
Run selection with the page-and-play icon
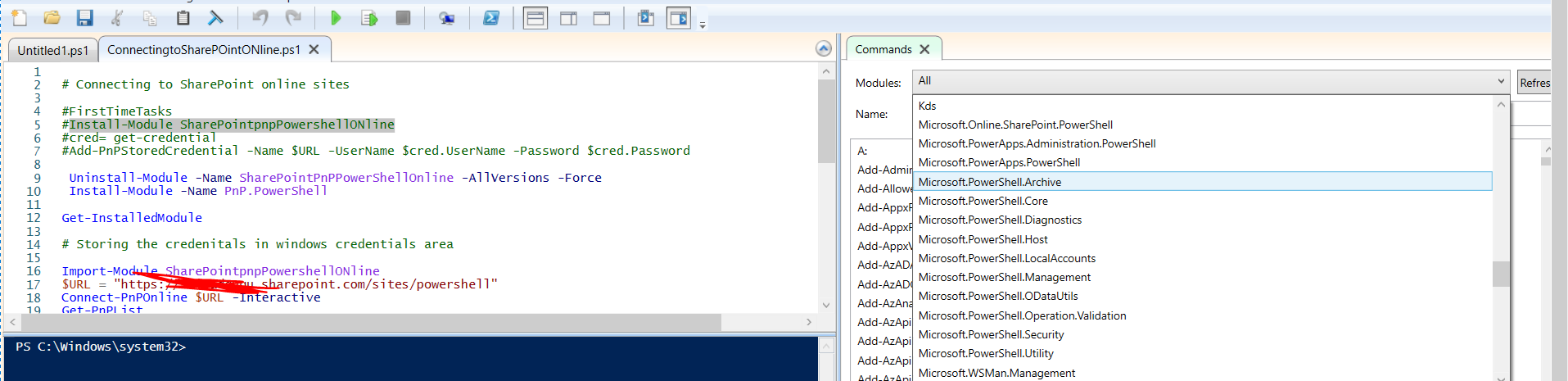pos(369,17)
